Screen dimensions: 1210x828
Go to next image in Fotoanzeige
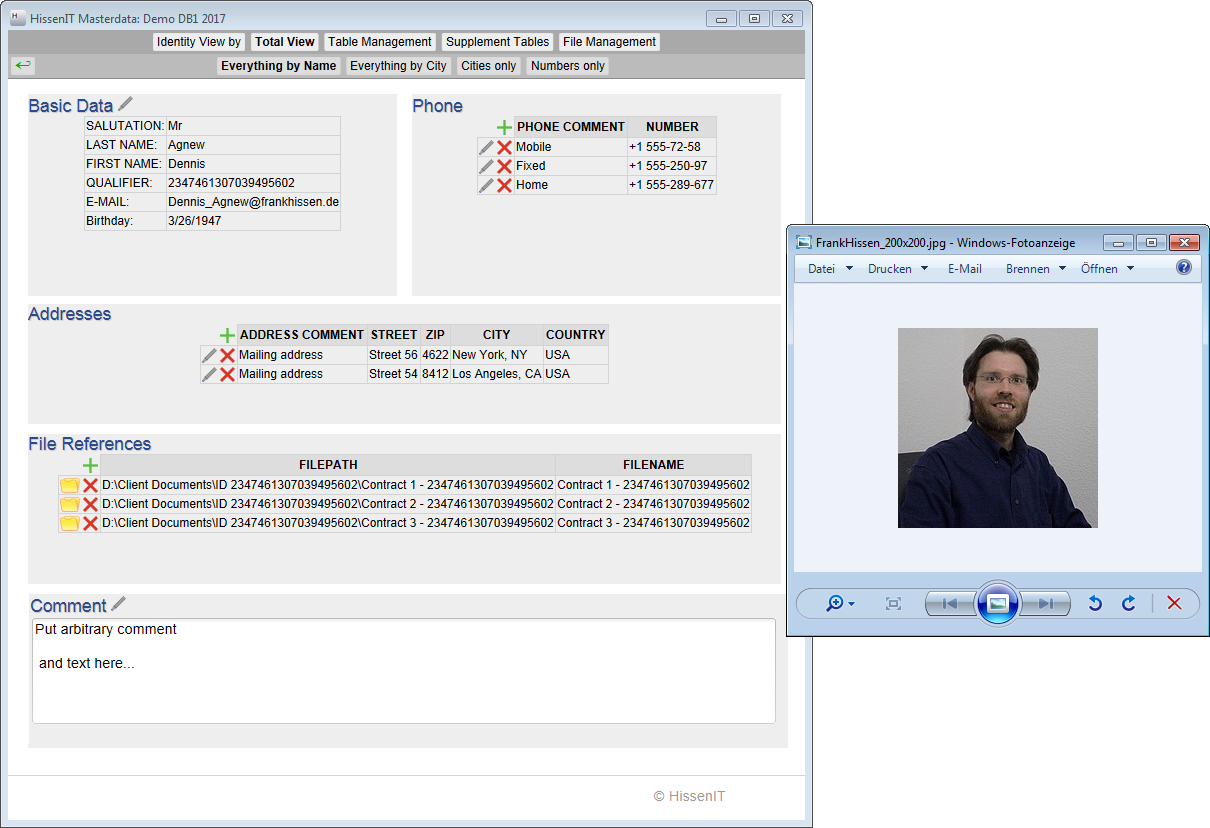point(1046,603)
